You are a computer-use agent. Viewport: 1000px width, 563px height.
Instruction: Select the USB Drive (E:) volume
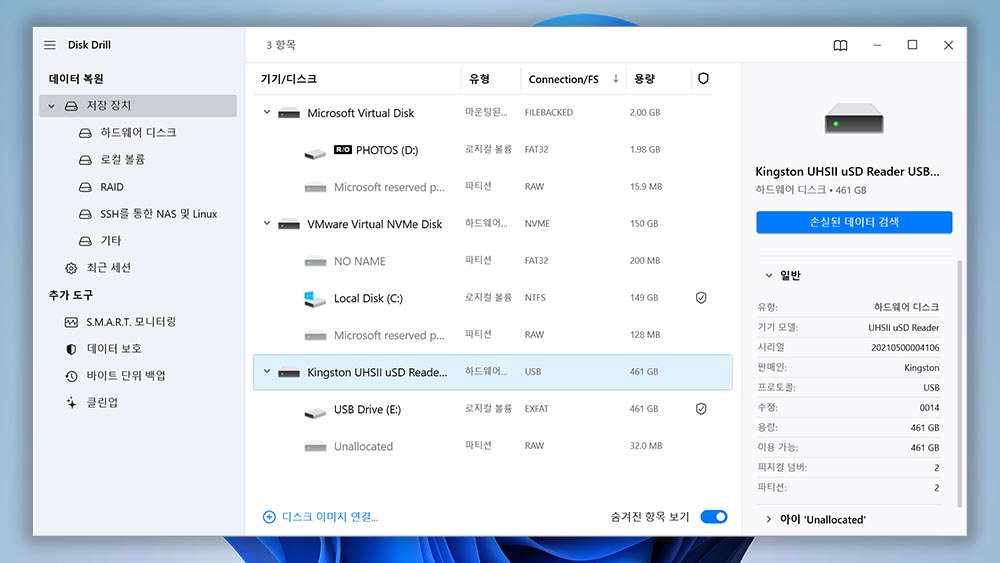[492, 409]
